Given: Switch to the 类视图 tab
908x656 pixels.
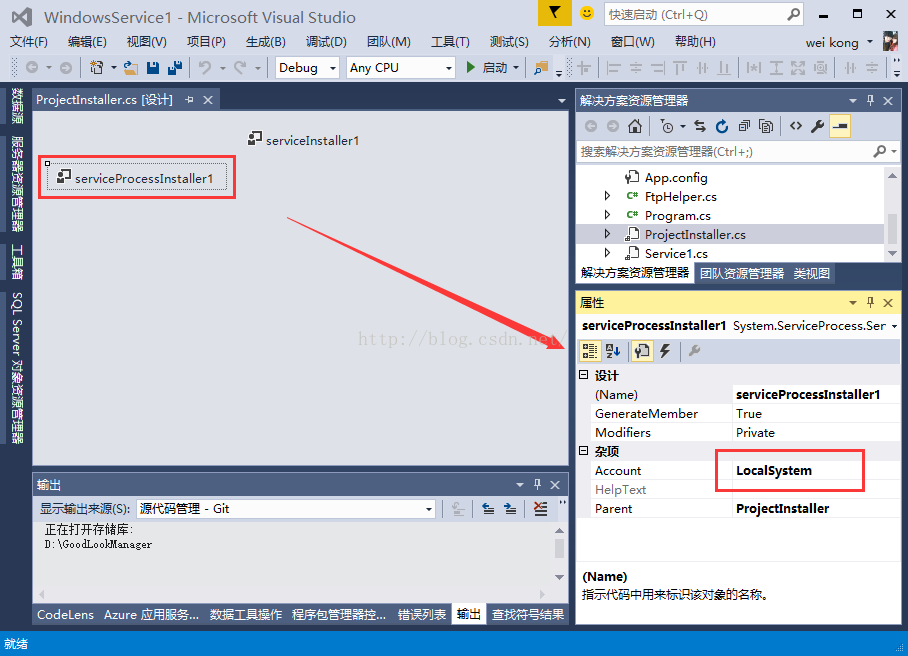Looking at the screenshot, I should click(811, 273).
